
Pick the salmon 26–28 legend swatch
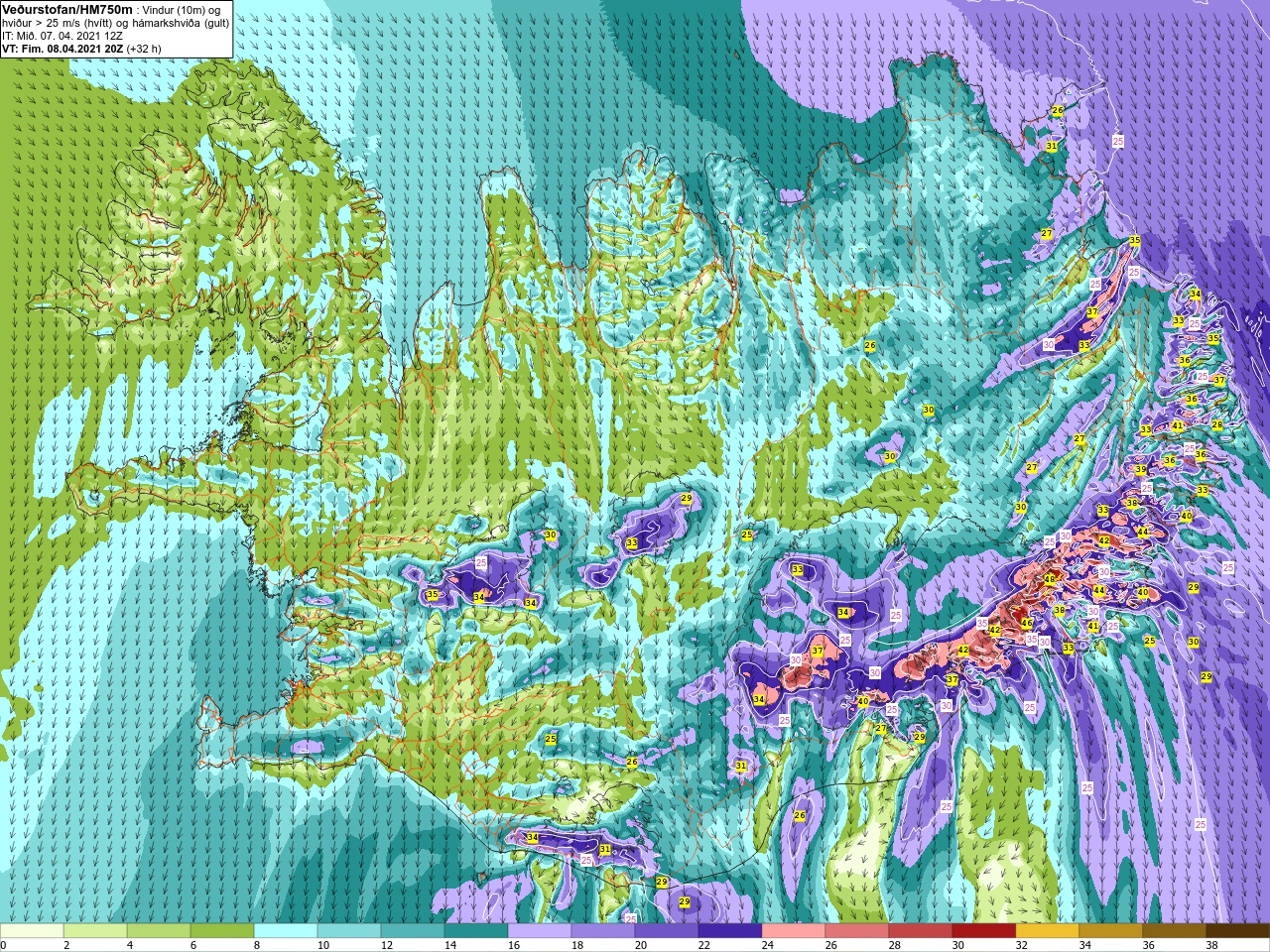coord(857,931)
